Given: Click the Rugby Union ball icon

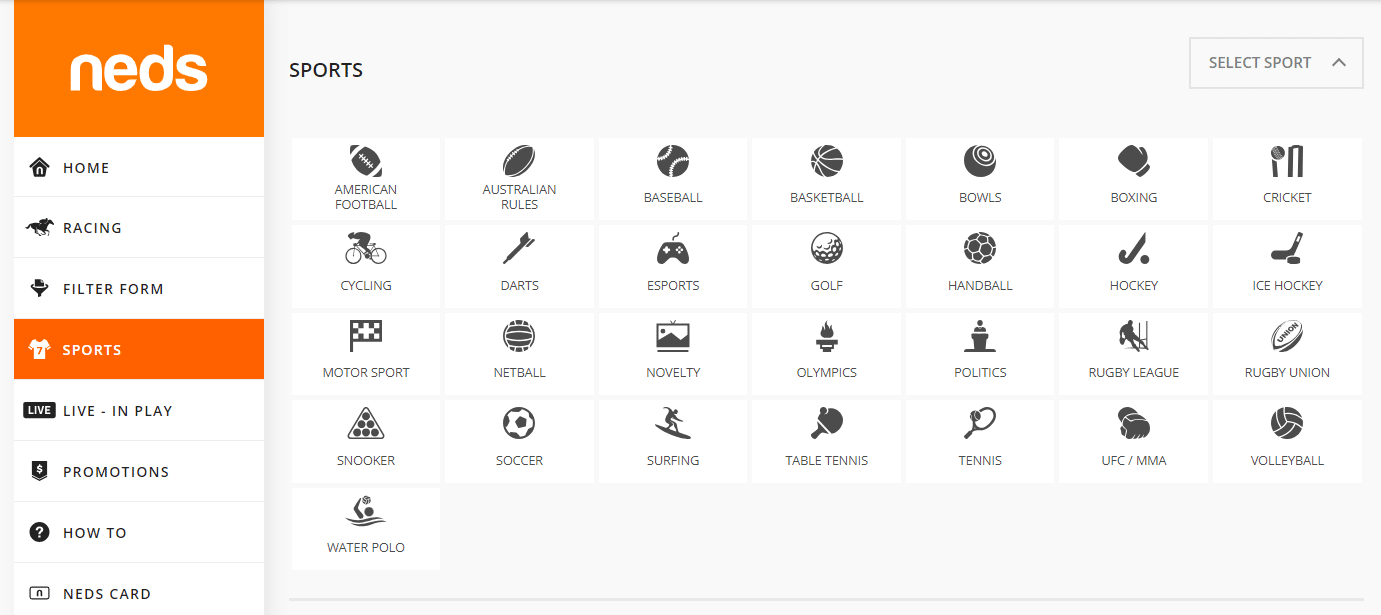Looking at the screenshot, I should click(1287, 334).
